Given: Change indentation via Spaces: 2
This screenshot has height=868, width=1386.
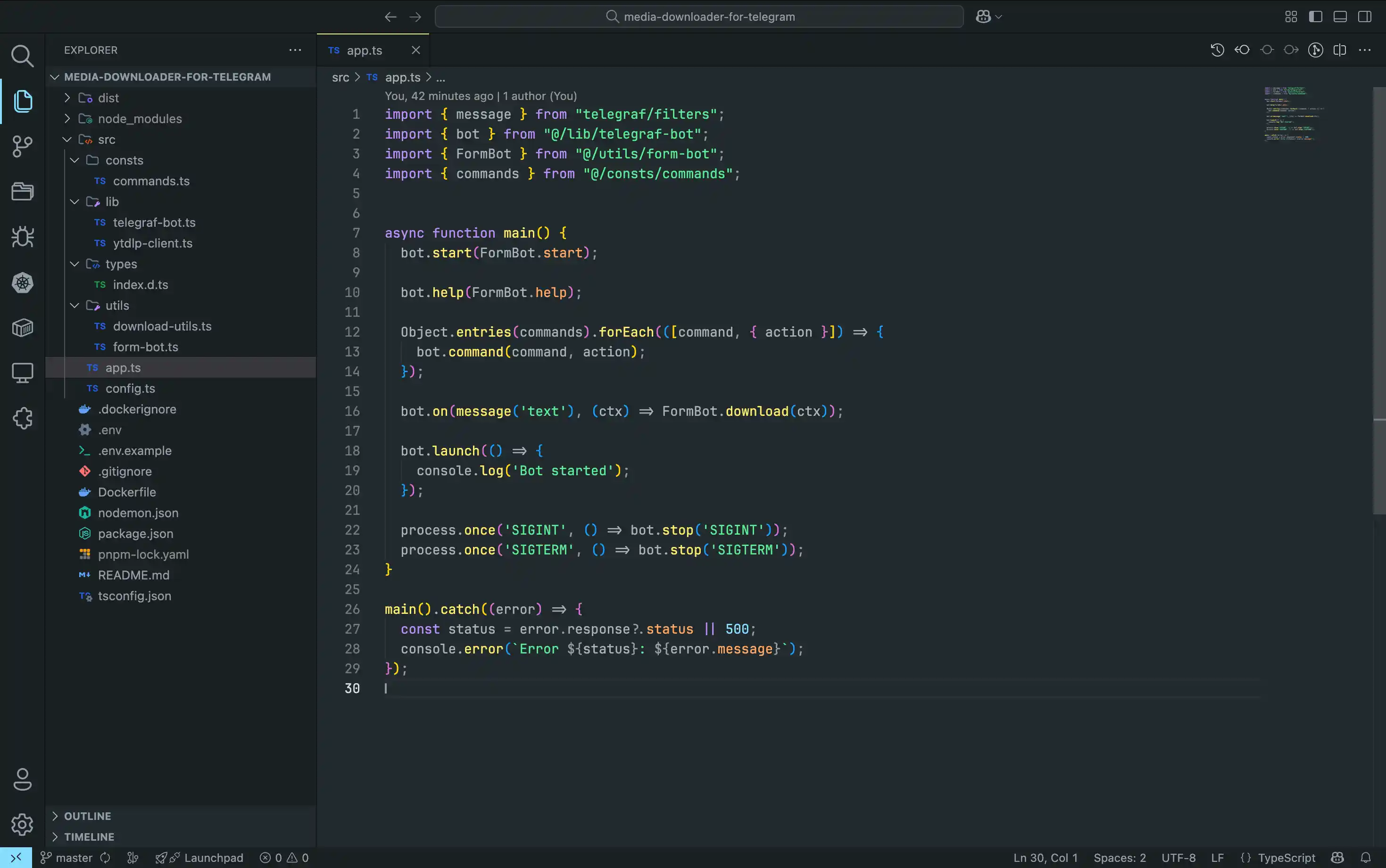Looking at the screenshot, I should pyautogui.click(x=1120, y=858).
